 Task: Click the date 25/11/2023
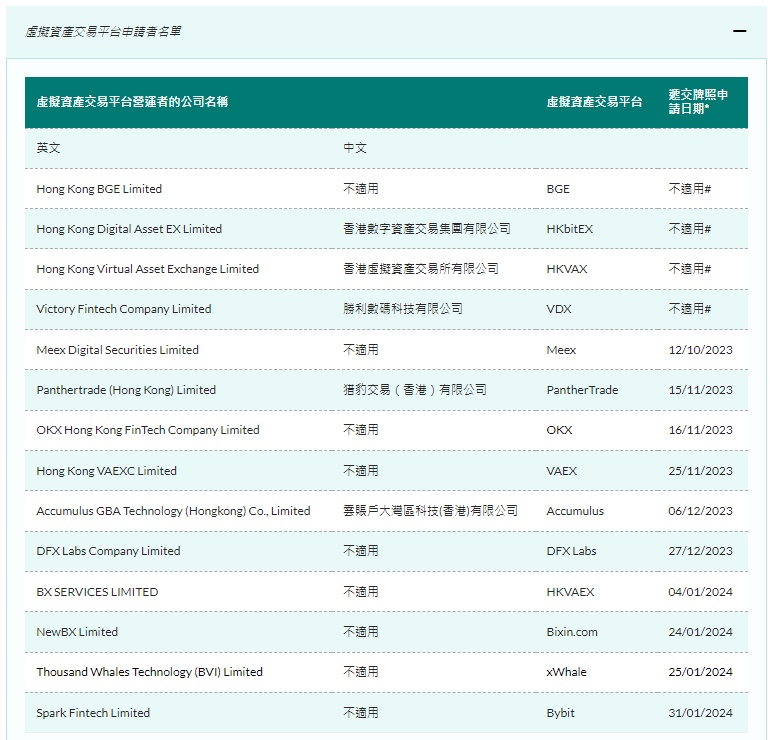701,471
